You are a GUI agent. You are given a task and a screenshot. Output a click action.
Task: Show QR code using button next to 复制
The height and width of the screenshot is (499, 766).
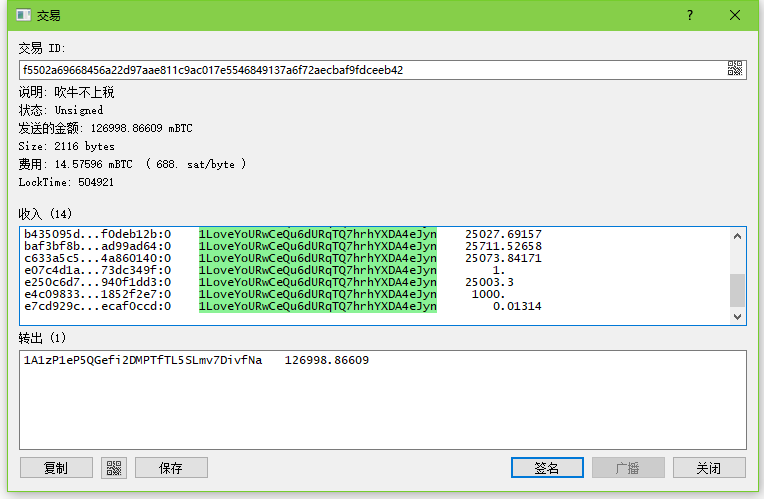pos(113,467)
